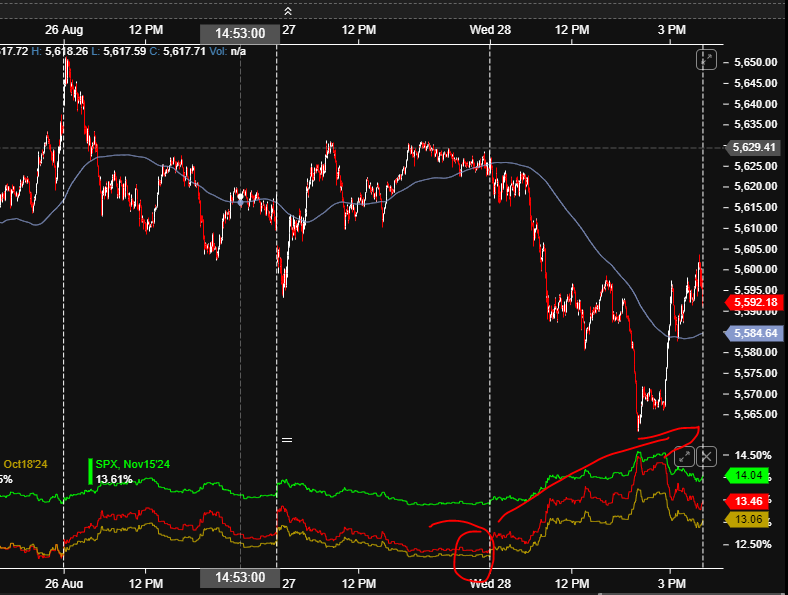Maximize the SPX price chart with the expand icon
This screenshot has width=788, height=595.
click(706, 60)
